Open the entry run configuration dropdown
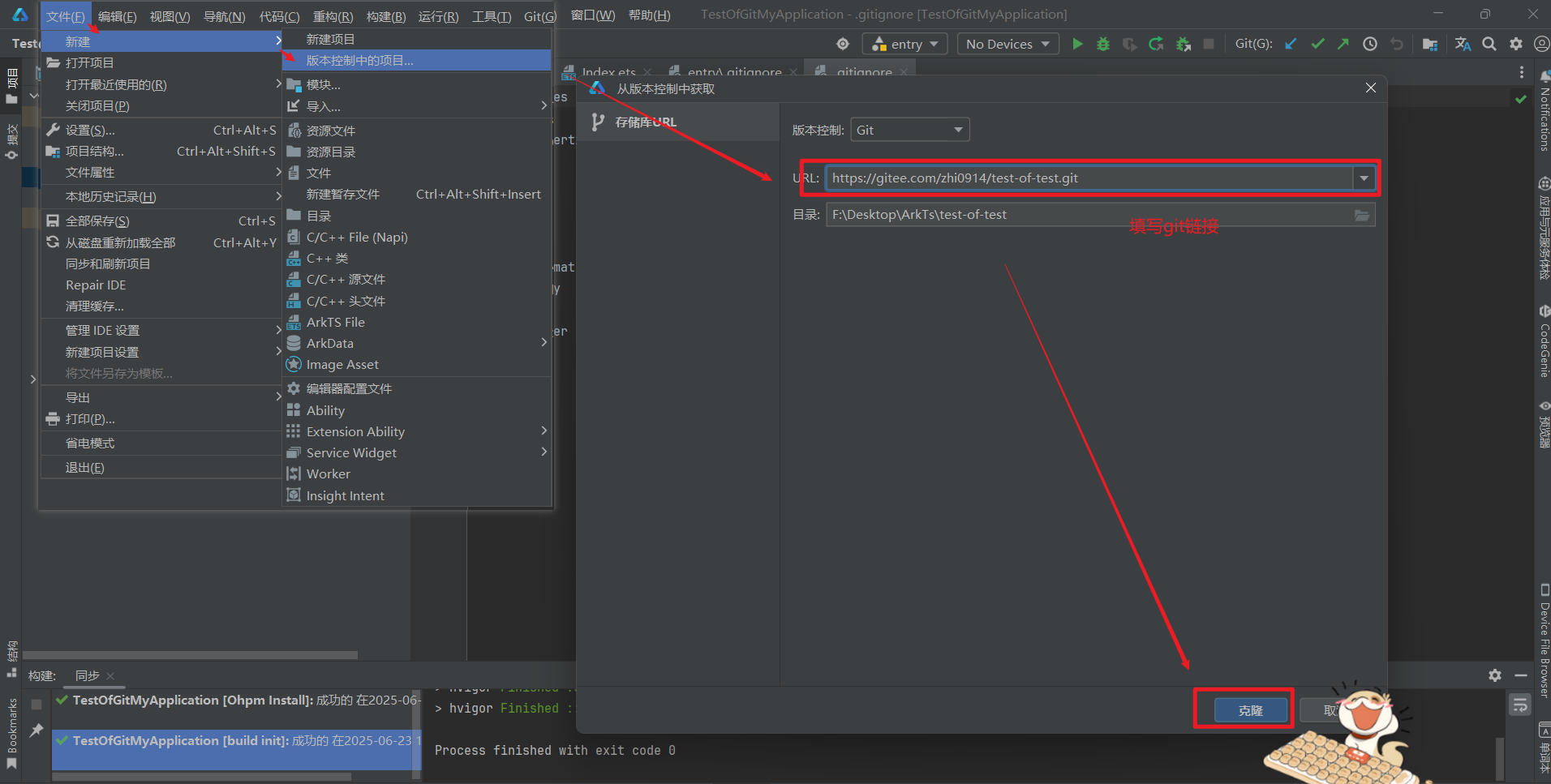The height and width of the screenshot is (784, 1551). pos(904,44)
